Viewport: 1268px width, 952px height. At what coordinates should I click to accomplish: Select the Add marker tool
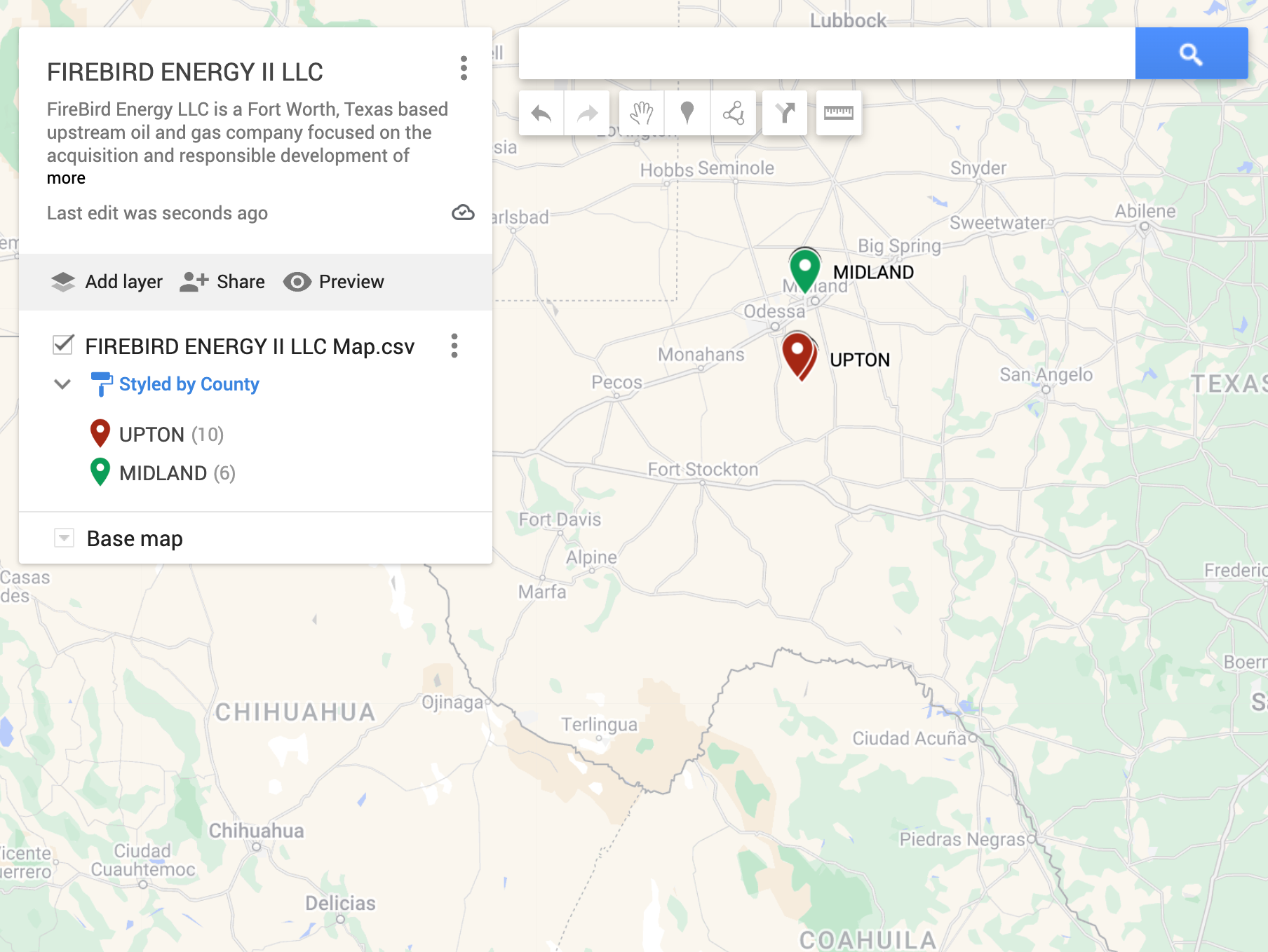click(687, 113)
